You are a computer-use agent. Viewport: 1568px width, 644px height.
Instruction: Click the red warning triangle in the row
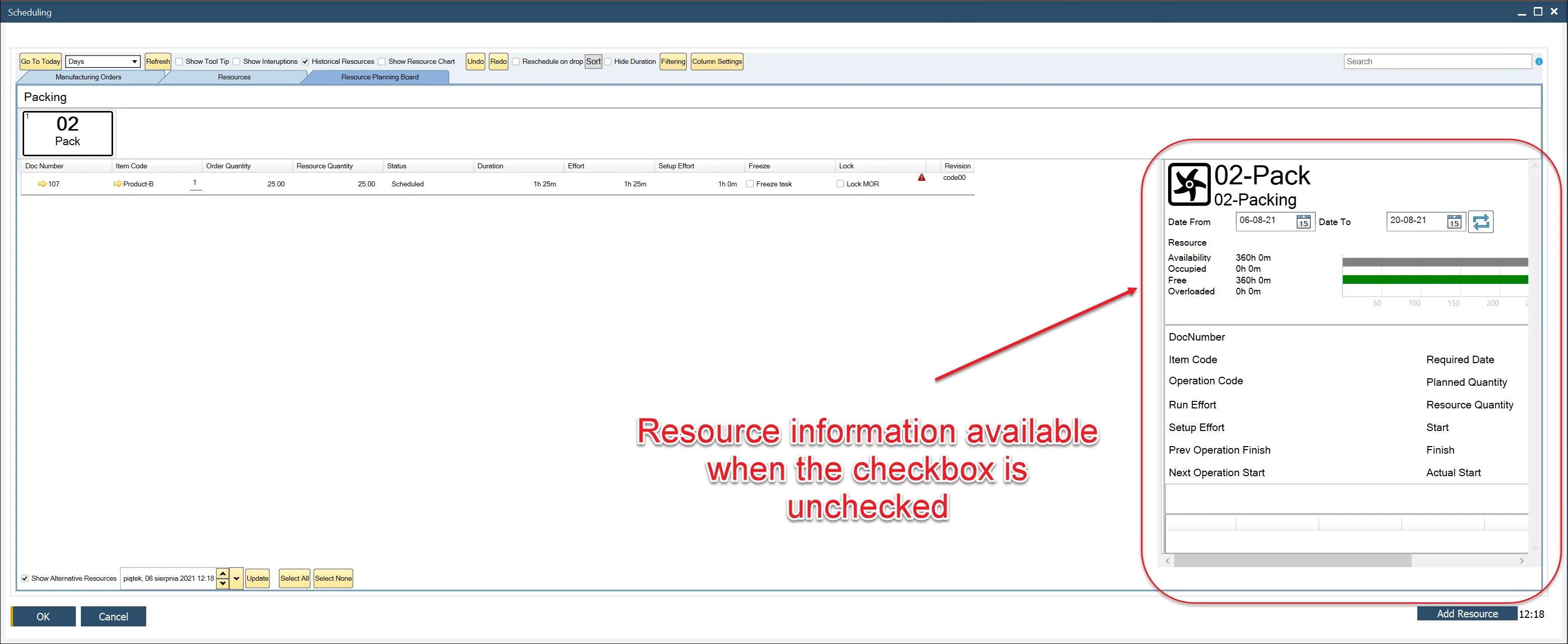click(x=921, y=178)
